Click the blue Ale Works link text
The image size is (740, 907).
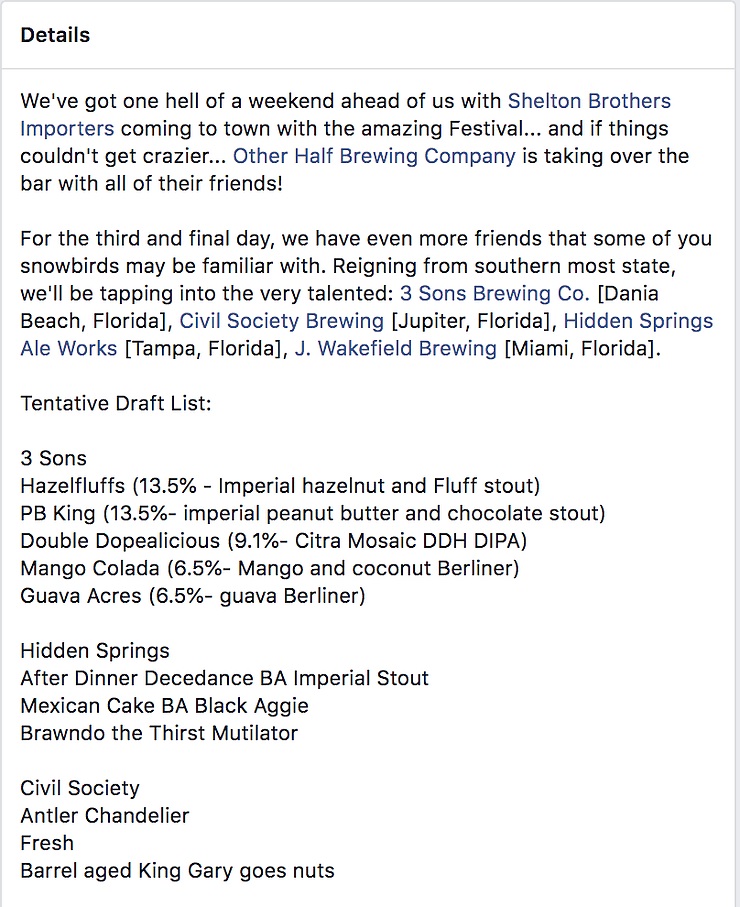pyautogui.click(x=69, y=348)
